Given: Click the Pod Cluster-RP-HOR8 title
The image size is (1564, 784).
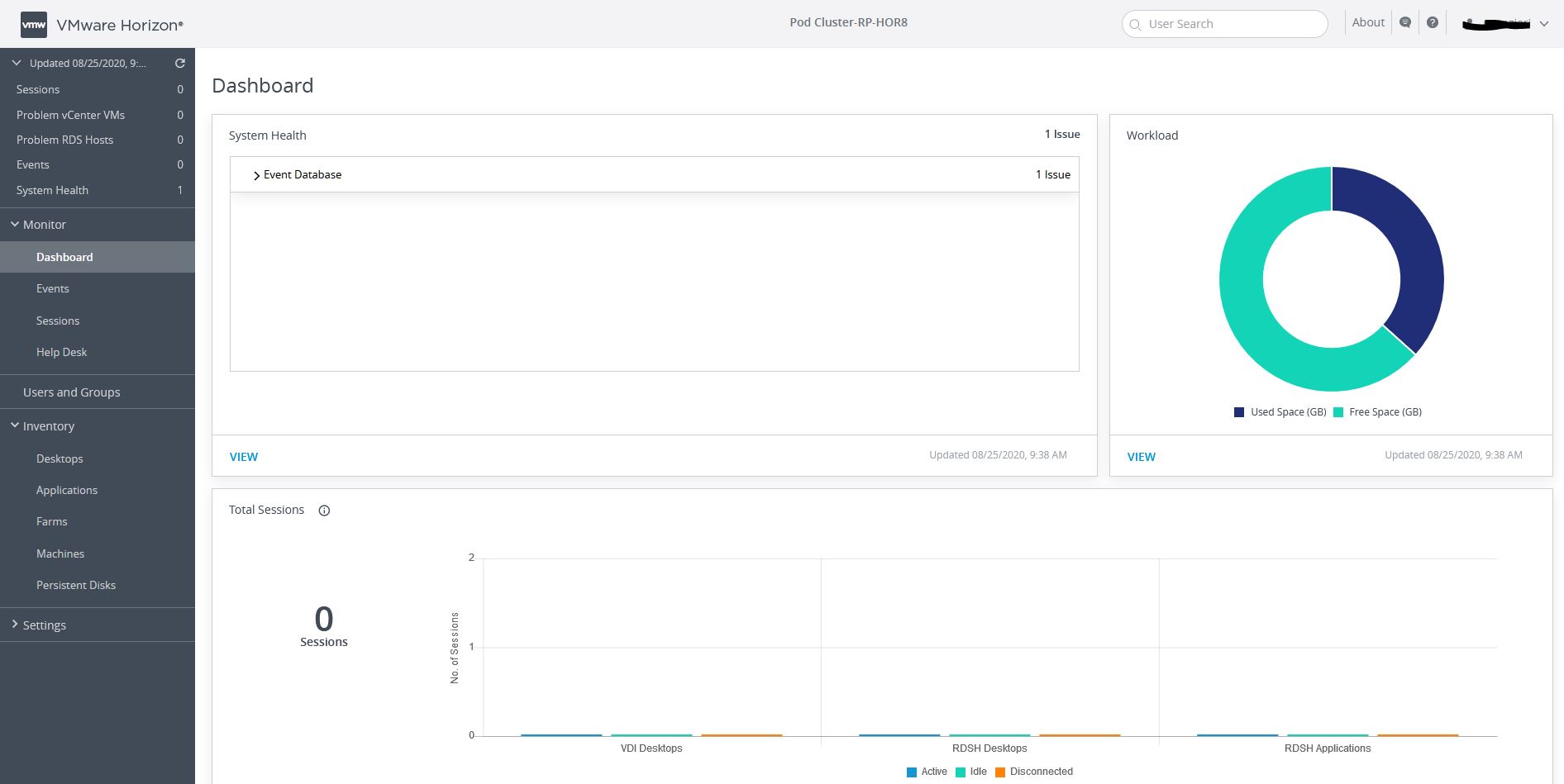Looking at the screenshot, I should (x=848, y=22).
